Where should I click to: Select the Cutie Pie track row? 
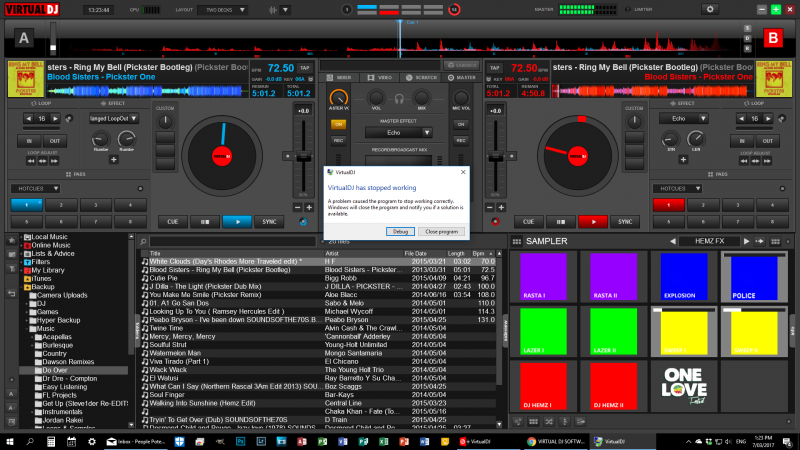(x=318, y=279)
